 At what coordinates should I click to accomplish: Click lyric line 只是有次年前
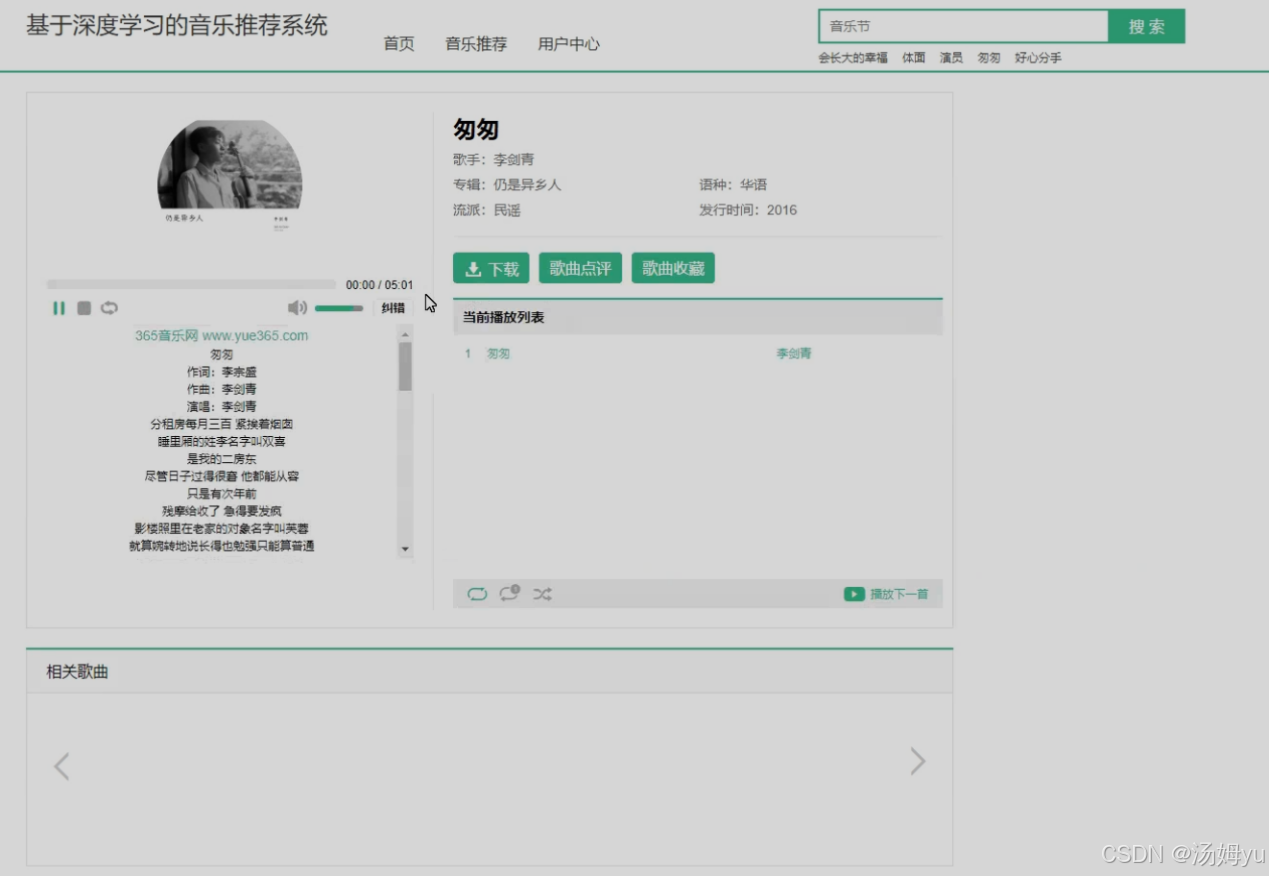pos(222,494)
